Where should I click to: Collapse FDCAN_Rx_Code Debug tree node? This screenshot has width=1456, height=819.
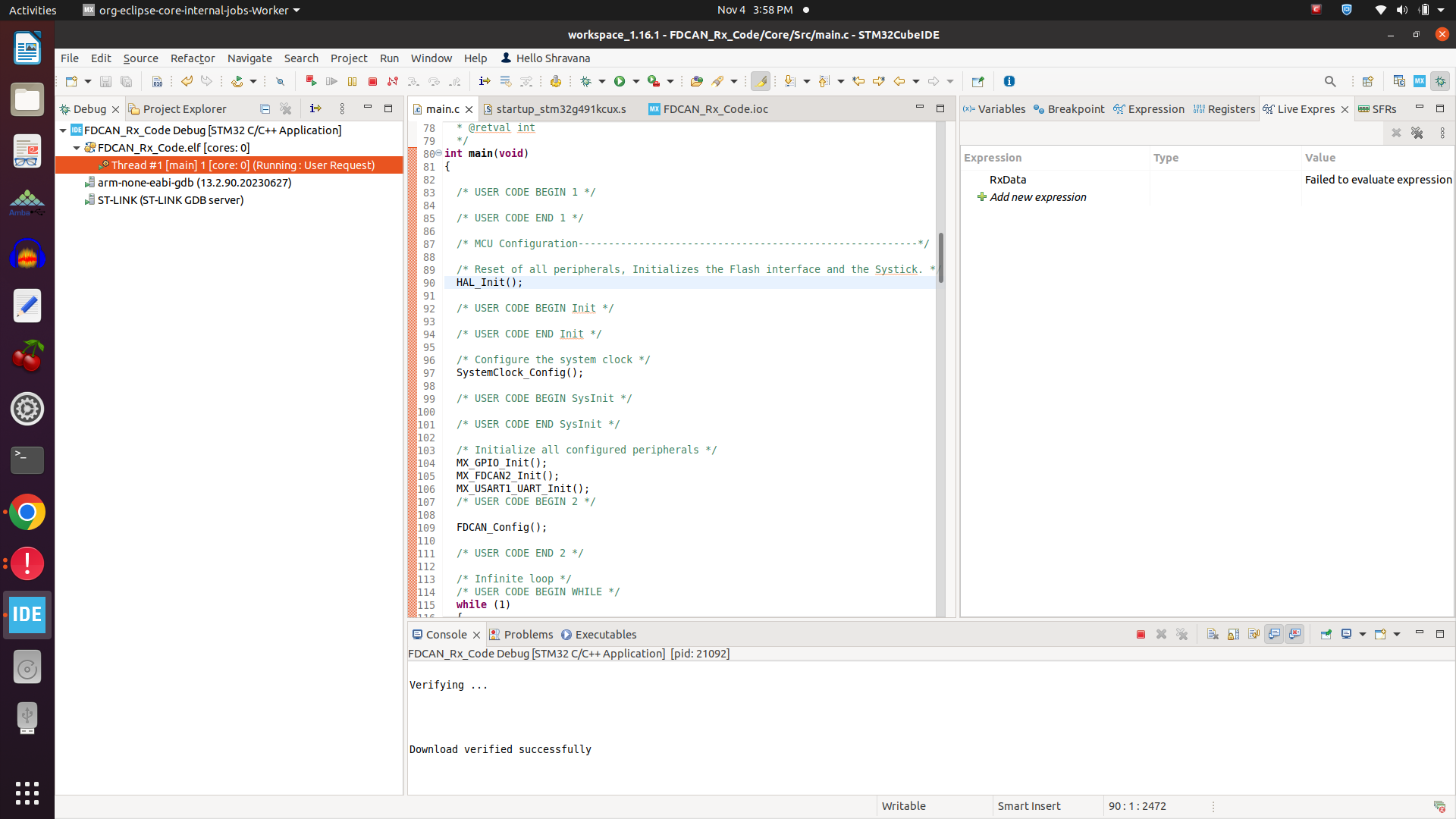tap(63, 130)
